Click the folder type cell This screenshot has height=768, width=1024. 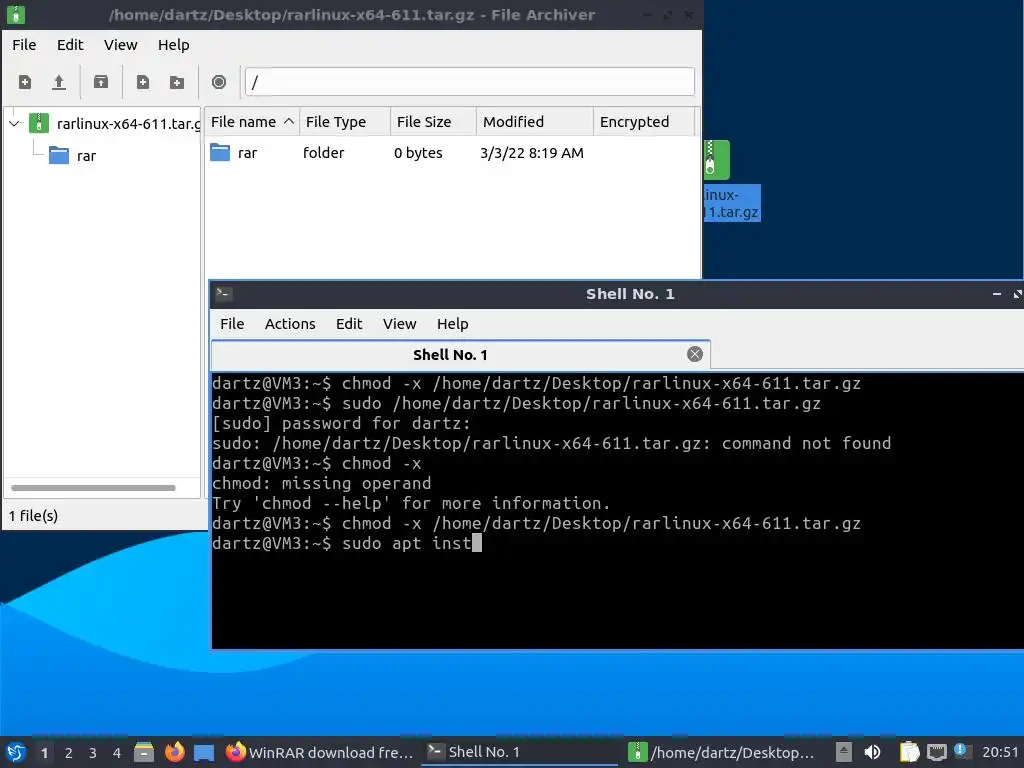point(323,153)
